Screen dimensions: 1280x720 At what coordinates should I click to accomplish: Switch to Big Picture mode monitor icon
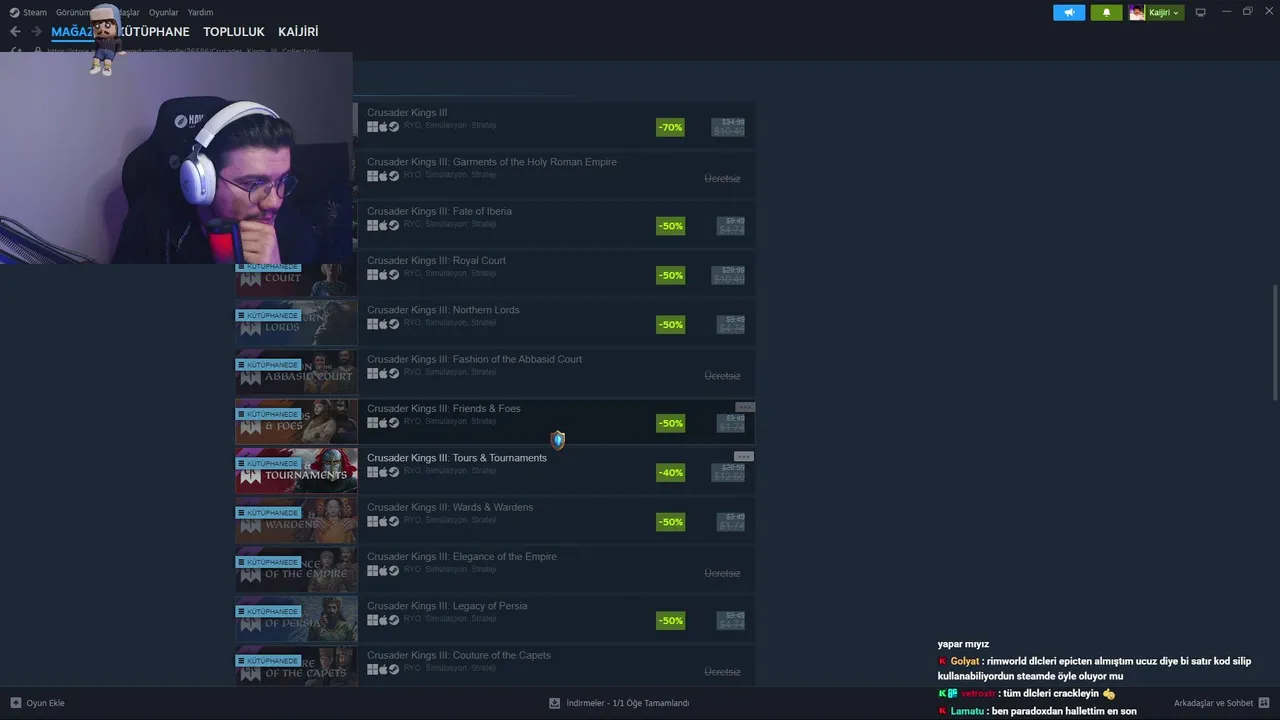tap(1200, 12)
